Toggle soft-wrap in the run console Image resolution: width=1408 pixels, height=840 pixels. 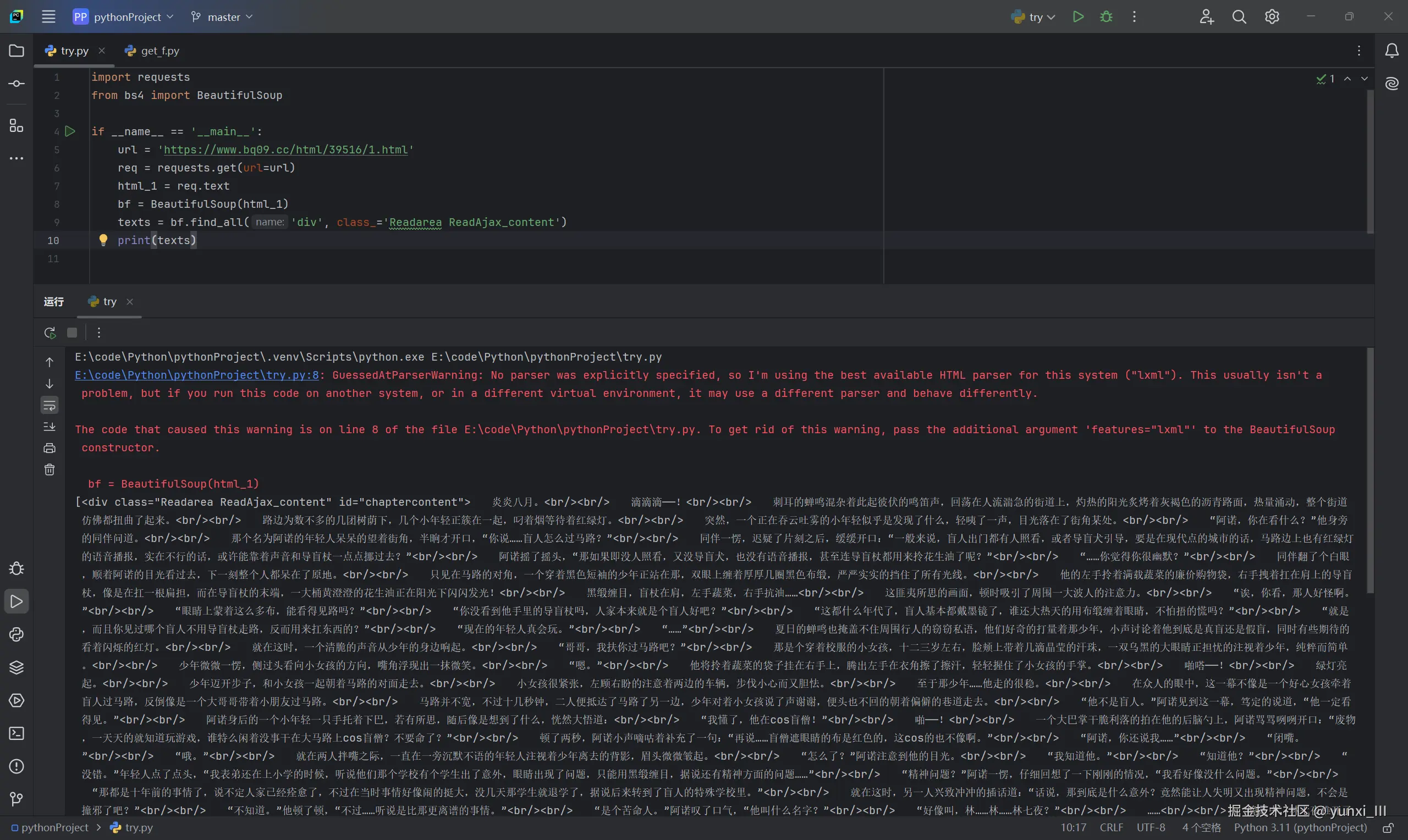click(x=50, y=405)
